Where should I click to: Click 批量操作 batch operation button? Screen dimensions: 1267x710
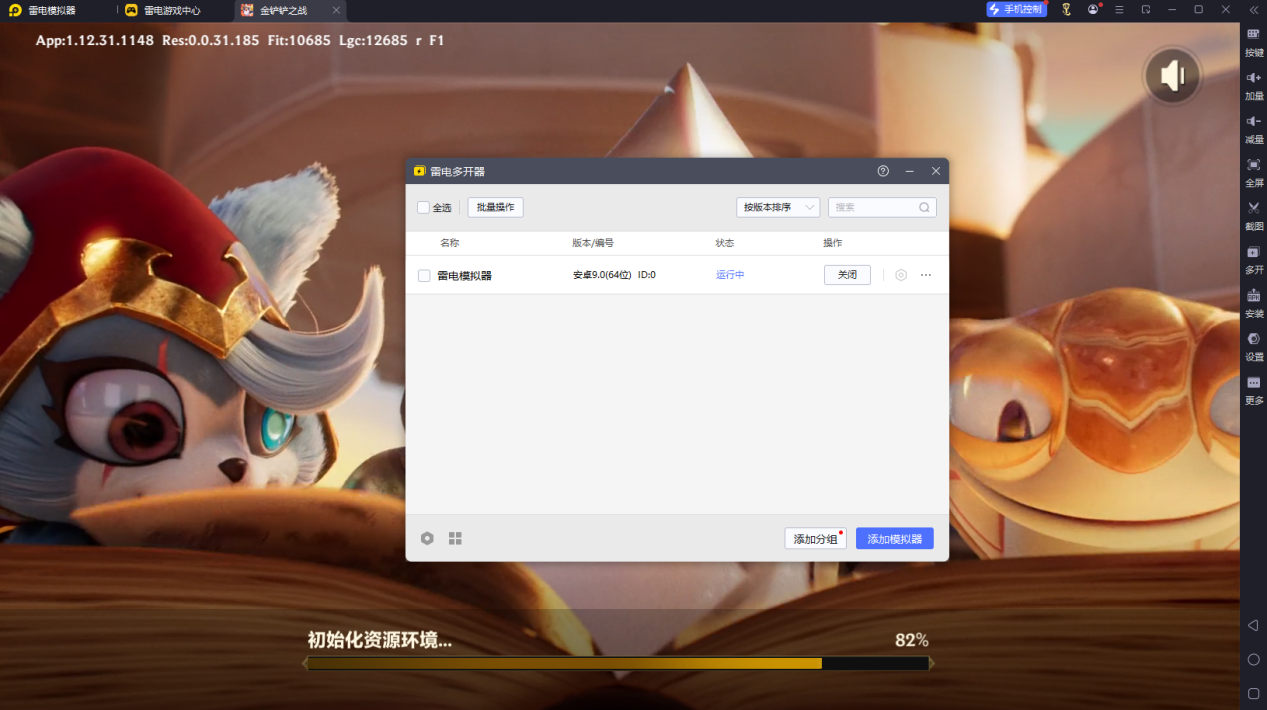tap(495, 207)
